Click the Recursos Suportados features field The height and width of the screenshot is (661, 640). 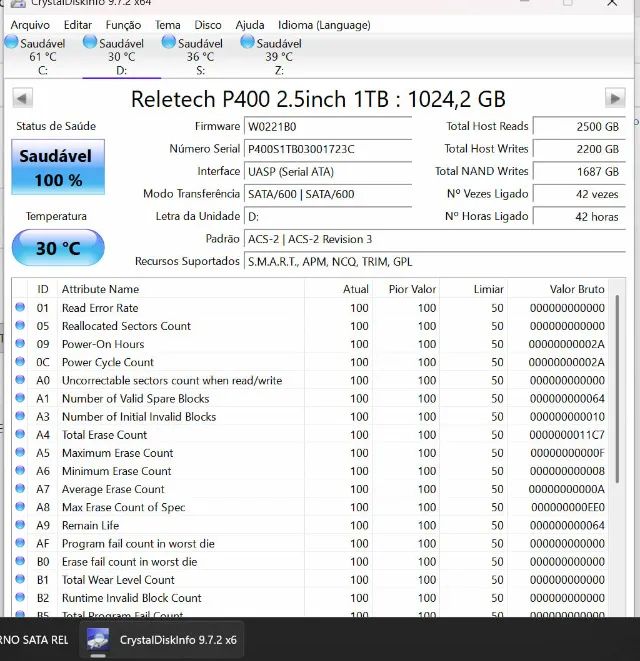click(434, 262)
